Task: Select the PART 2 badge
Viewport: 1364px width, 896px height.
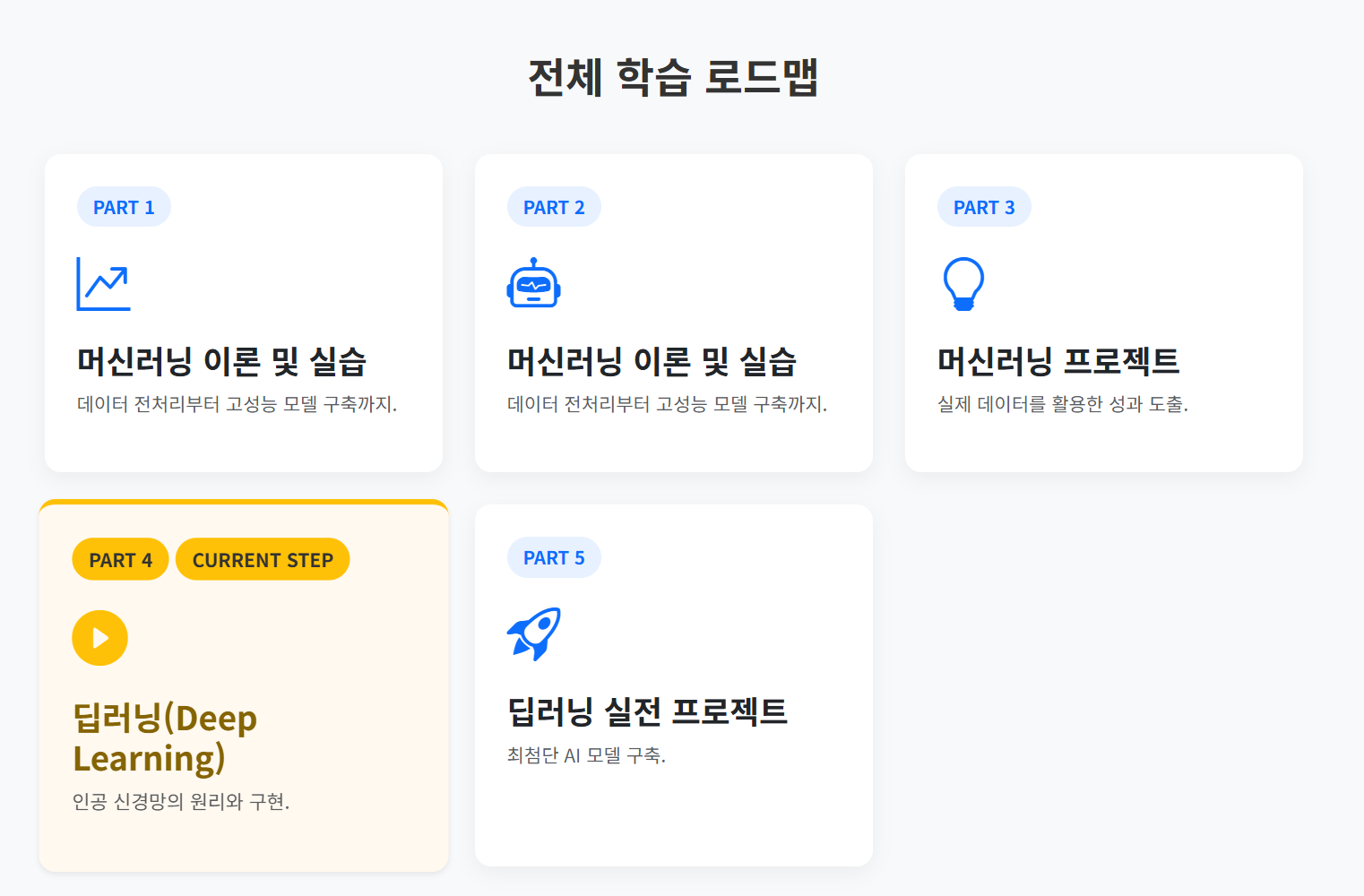Action: tap(554, 206)
